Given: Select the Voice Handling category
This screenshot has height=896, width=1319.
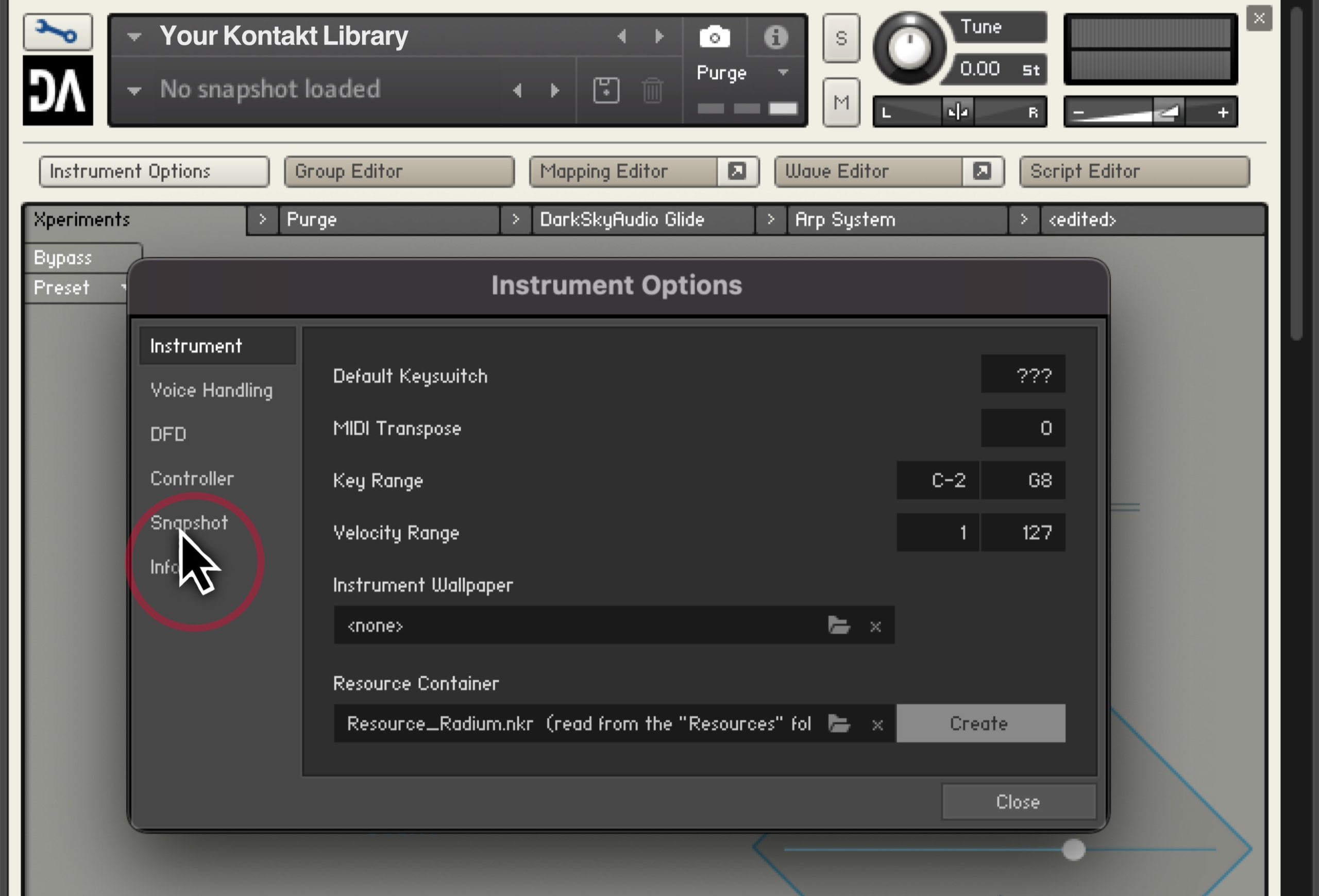Looking at the screenshot, I should click(211, 390).
